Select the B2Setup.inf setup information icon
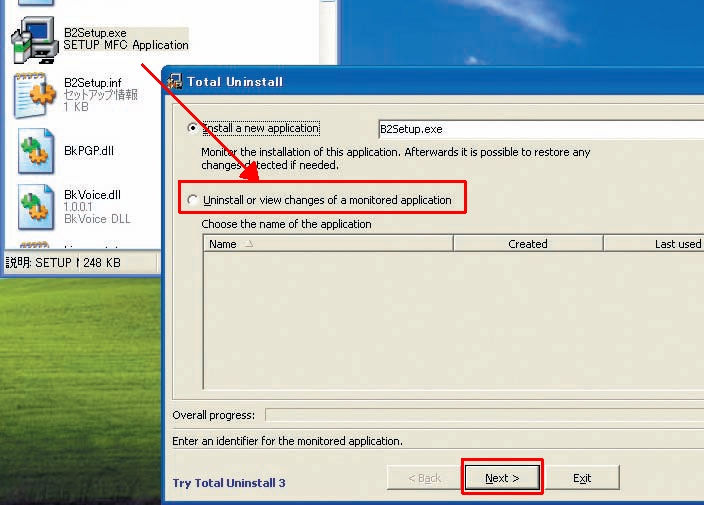The image size is (704, 505). [35, 95]
